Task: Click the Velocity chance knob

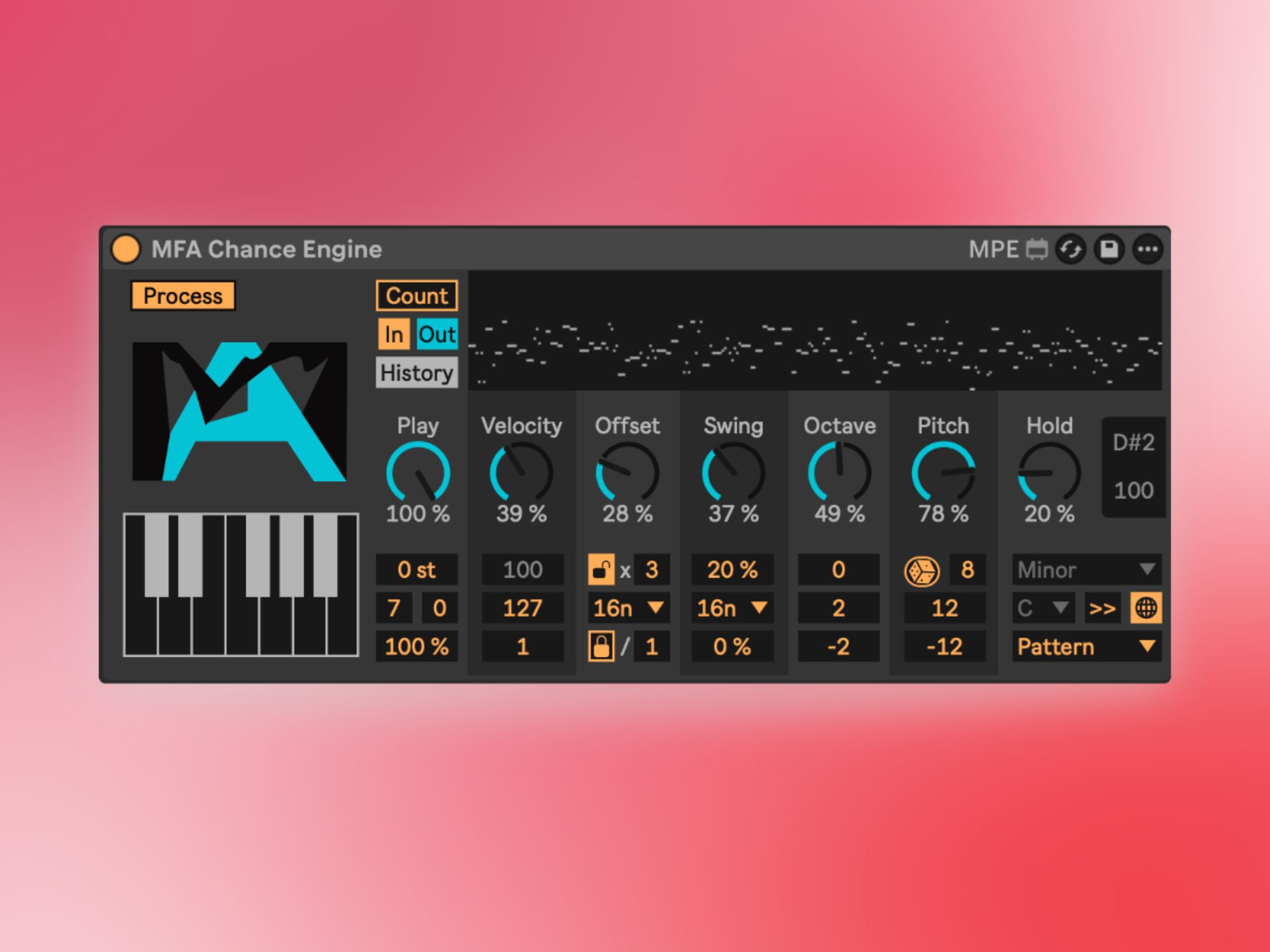Action: pyautogui.click(x=521, y=472)
